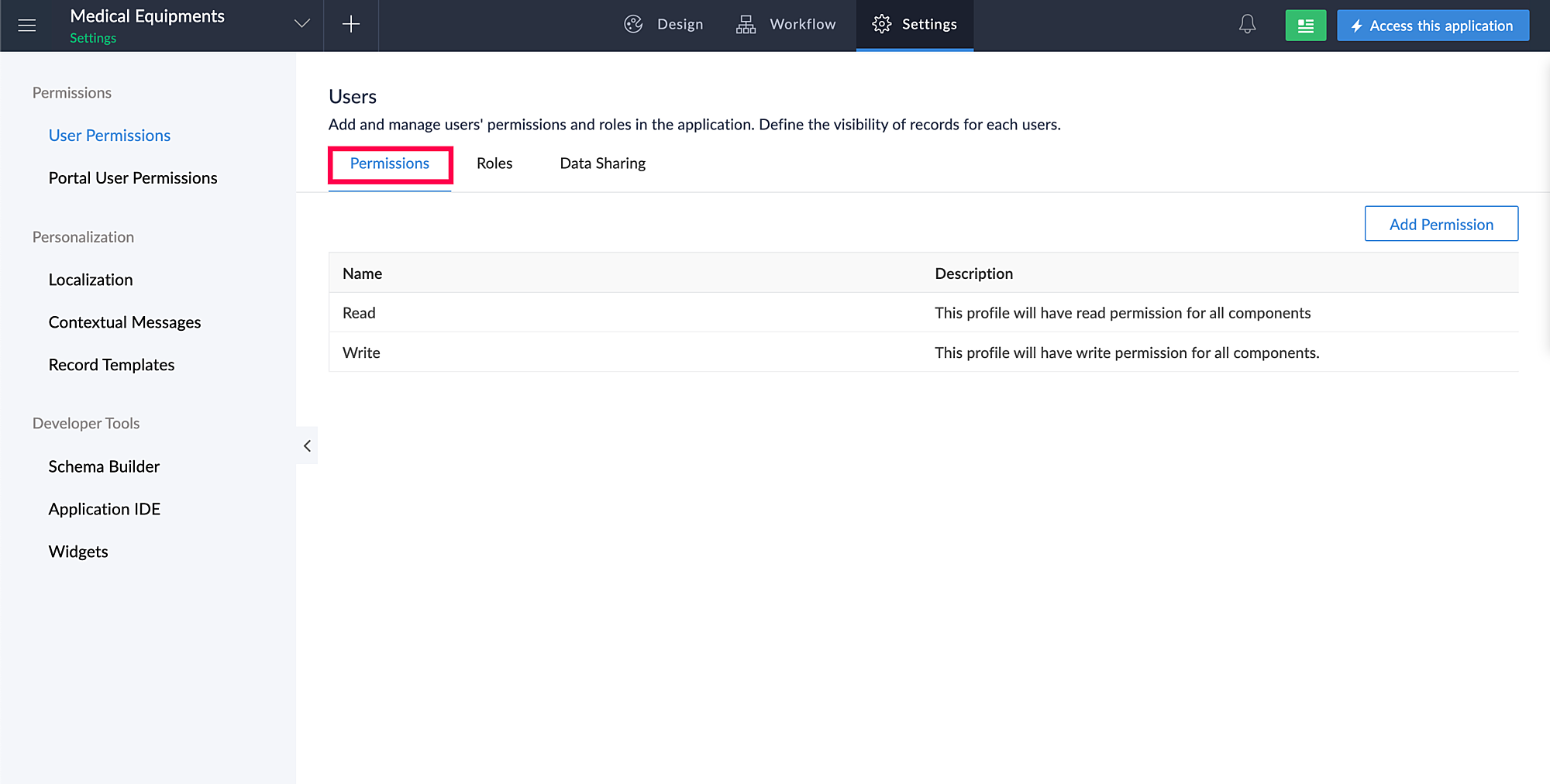Image resolution: width=1550 pixels, height=784 pixels.
Task: Launch Application IDE
Action: coord(105,509)
